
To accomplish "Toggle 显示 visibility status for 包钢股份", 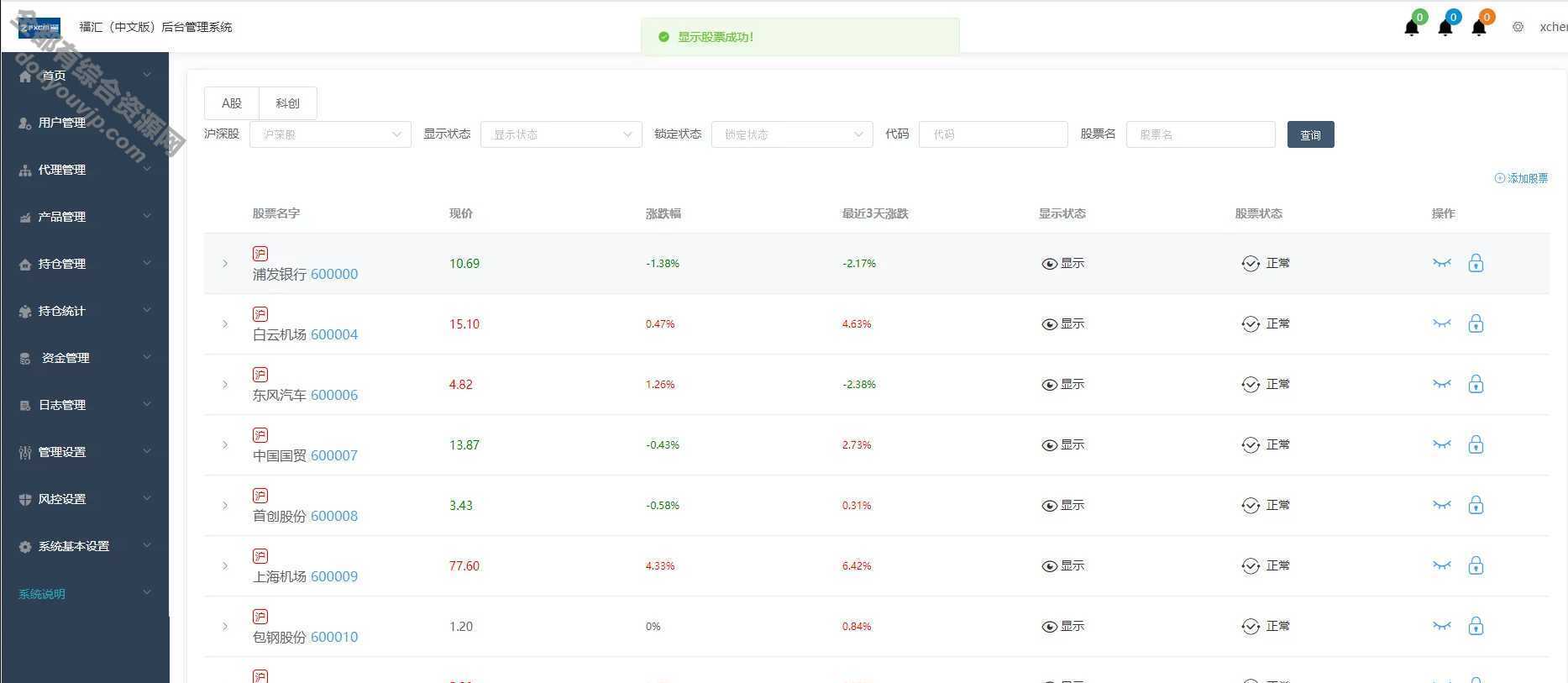I will click(x=1062, y=627).
